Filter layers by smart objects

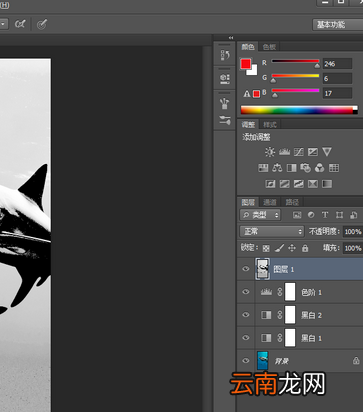coord(354,215)
